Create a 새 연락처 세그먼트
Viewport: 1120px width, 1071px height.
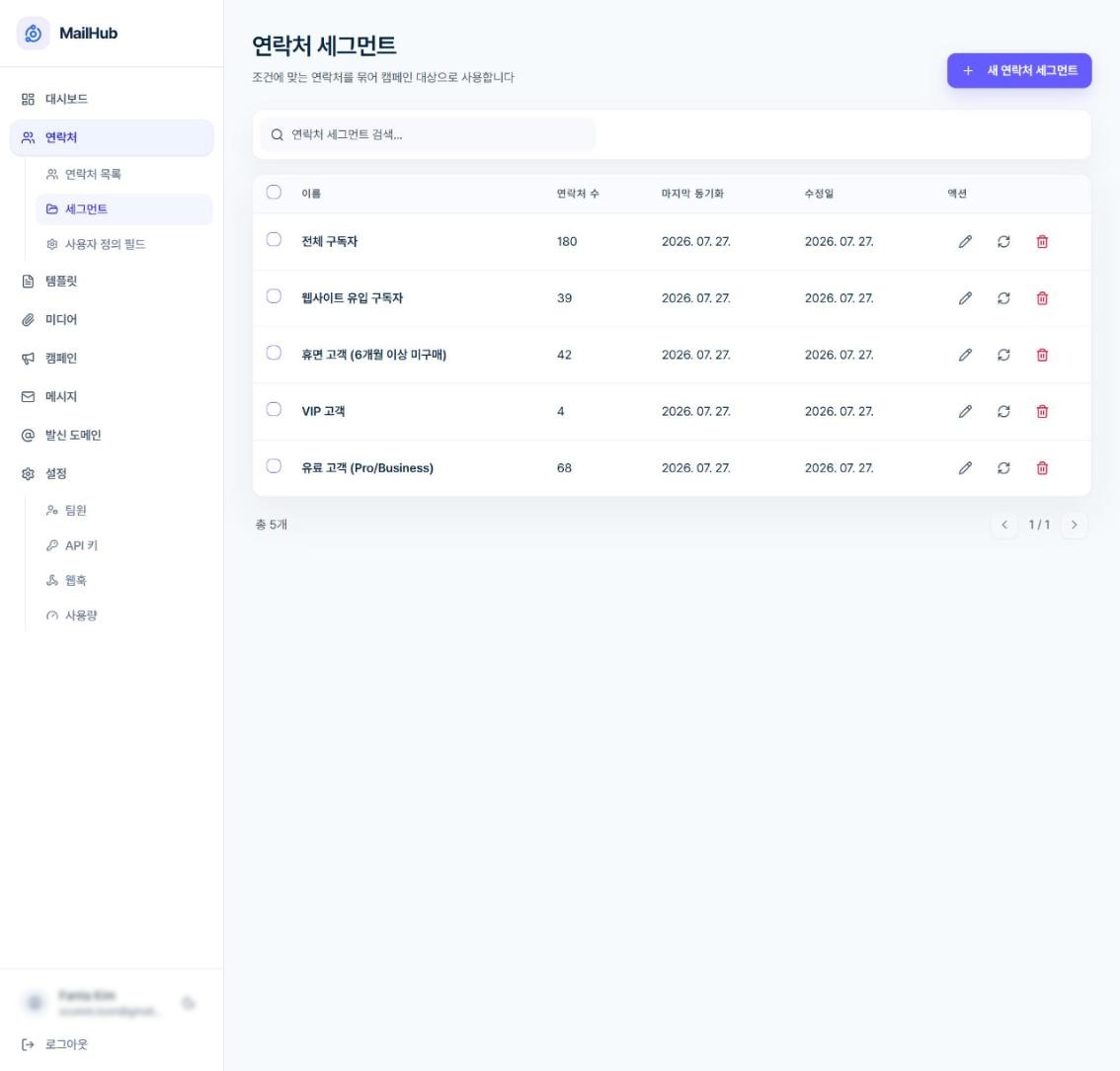(1018, 71)
